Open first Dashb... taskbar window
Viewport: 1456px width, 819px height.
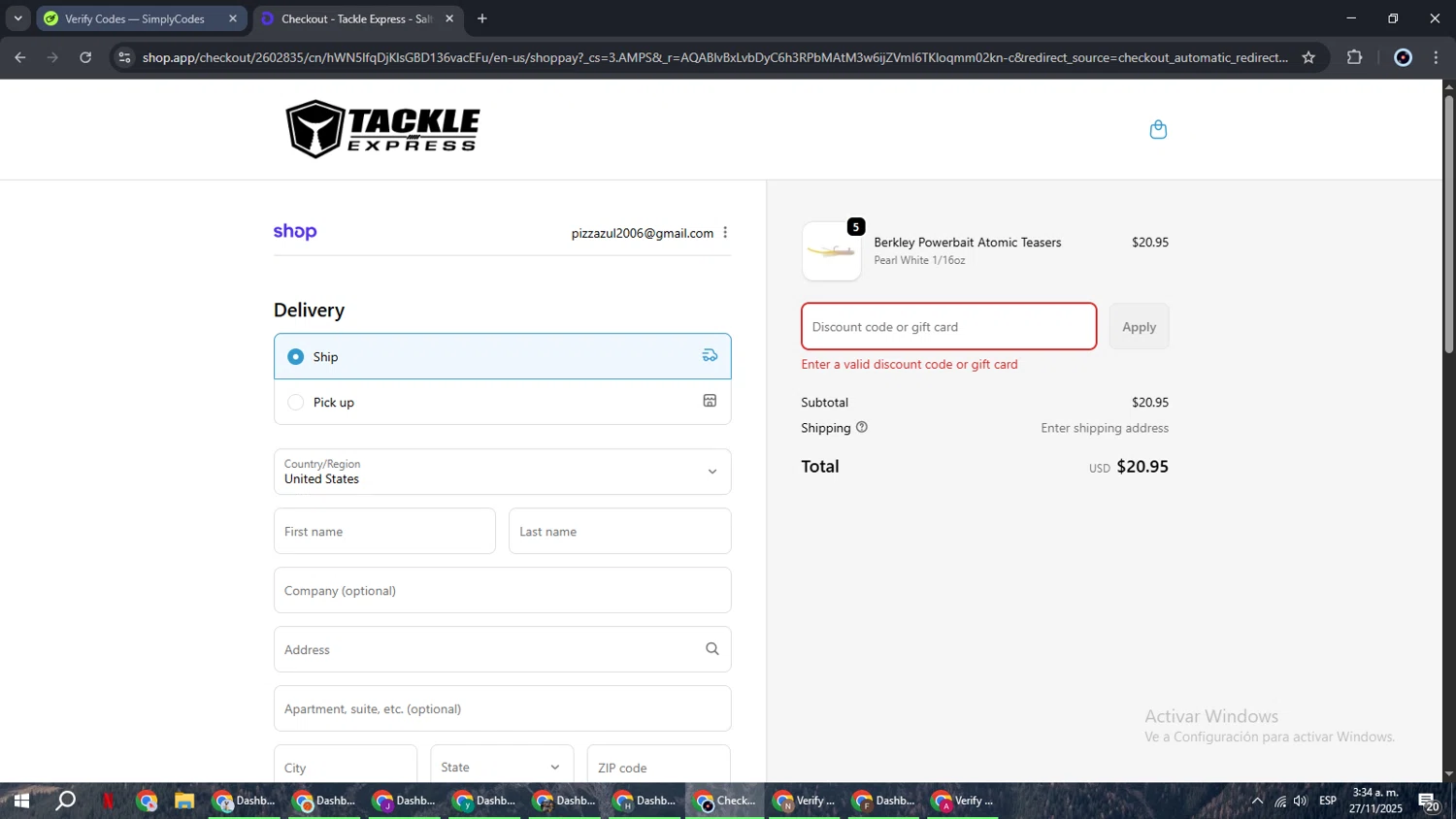point(245,801)
